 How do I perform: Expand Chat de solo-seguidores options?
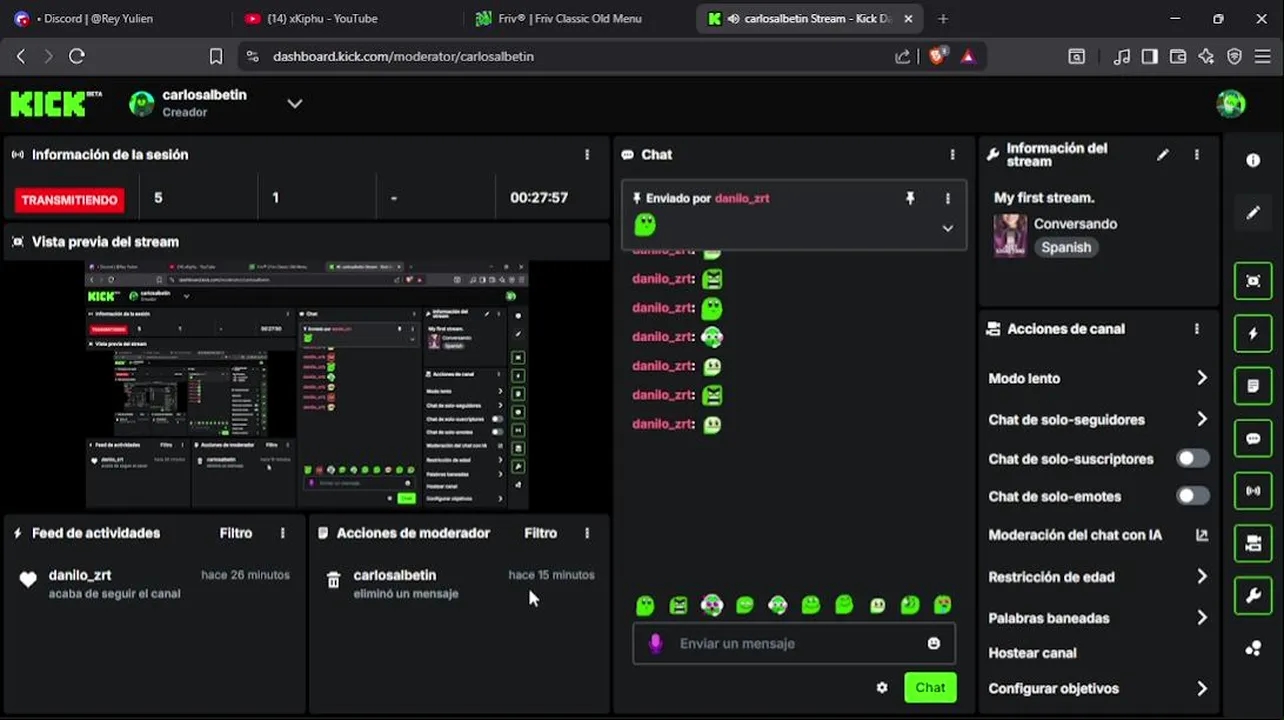(1202, 419)
